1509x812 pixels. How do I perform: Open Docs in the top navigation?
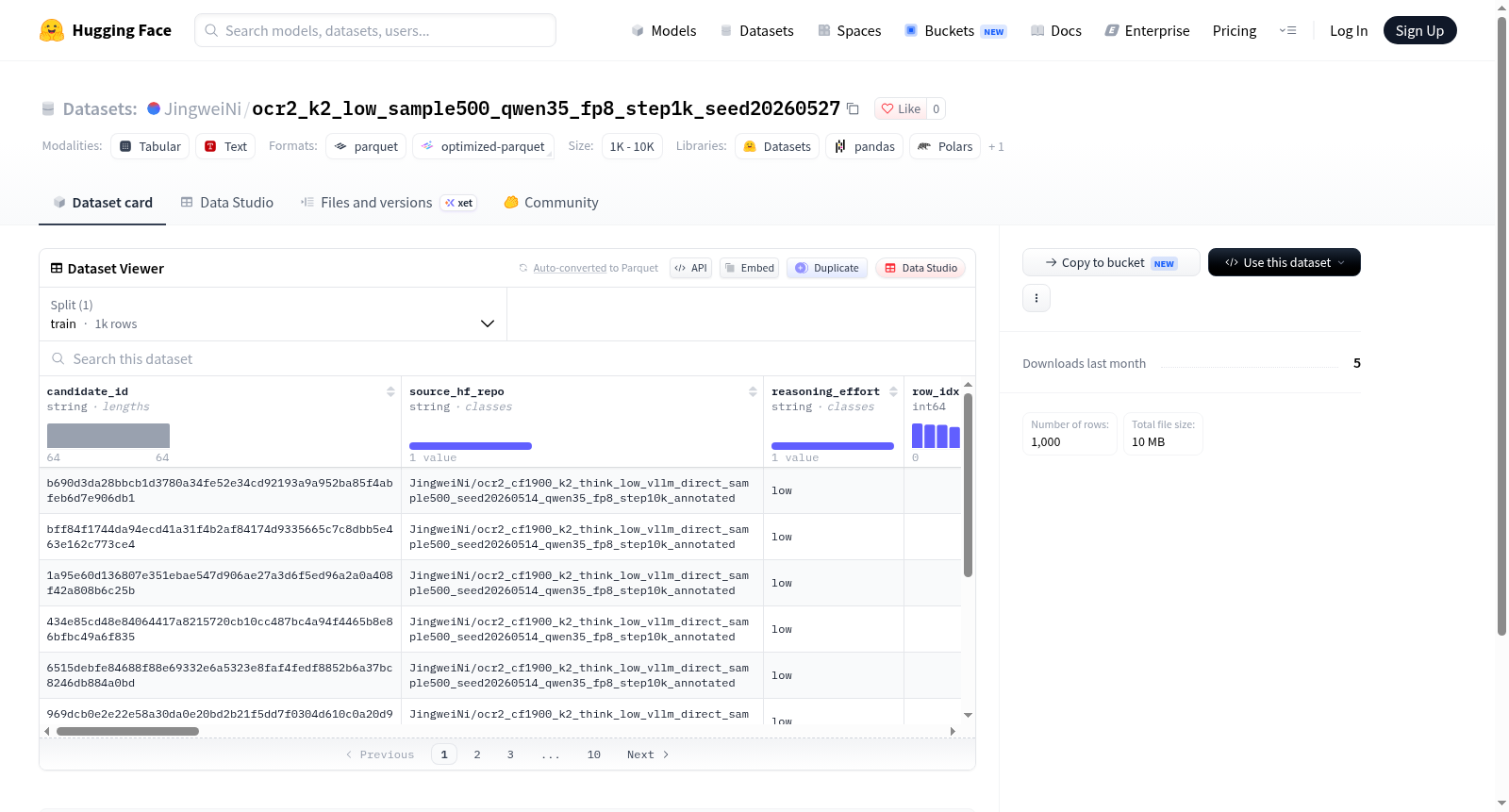point(1056,30)
